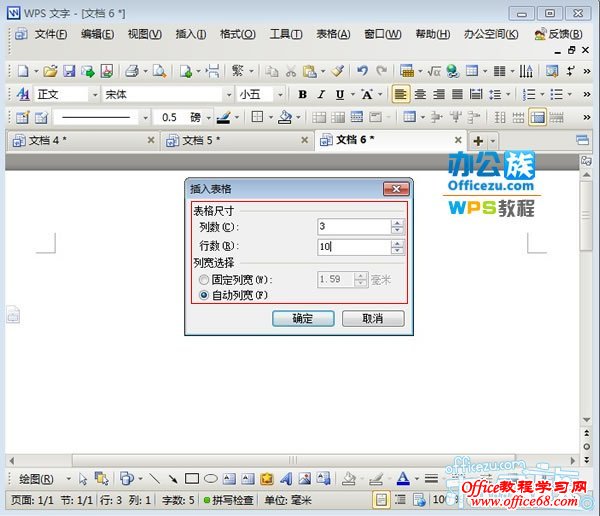
Task: Toggle Italic formatting
Action: pos(321,94)
